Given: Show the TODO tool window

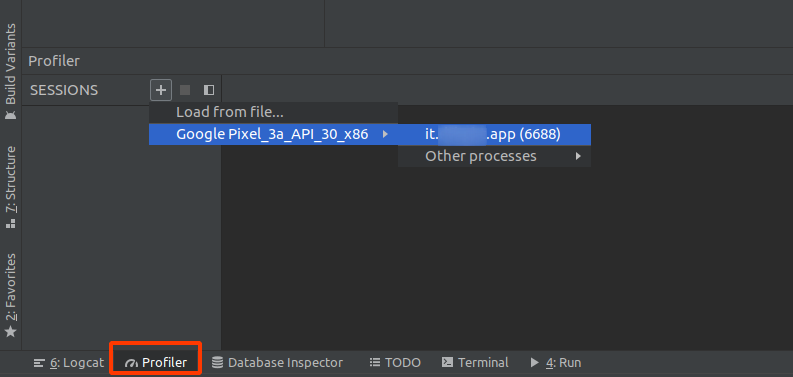Looking at the screenshot, I should pyautogui.click(x=395, y=363).
